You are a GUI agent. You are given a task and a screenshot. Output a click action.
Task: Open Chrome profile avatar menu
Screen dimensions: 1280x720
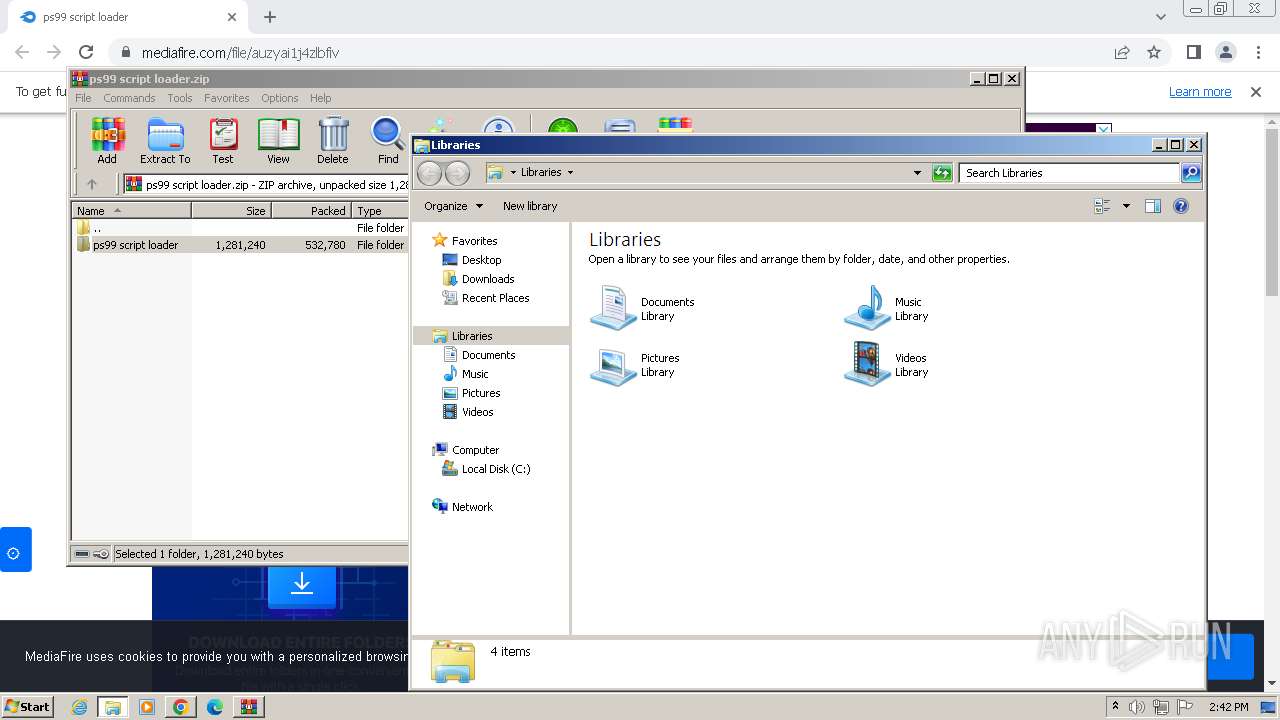[1226, 52]
